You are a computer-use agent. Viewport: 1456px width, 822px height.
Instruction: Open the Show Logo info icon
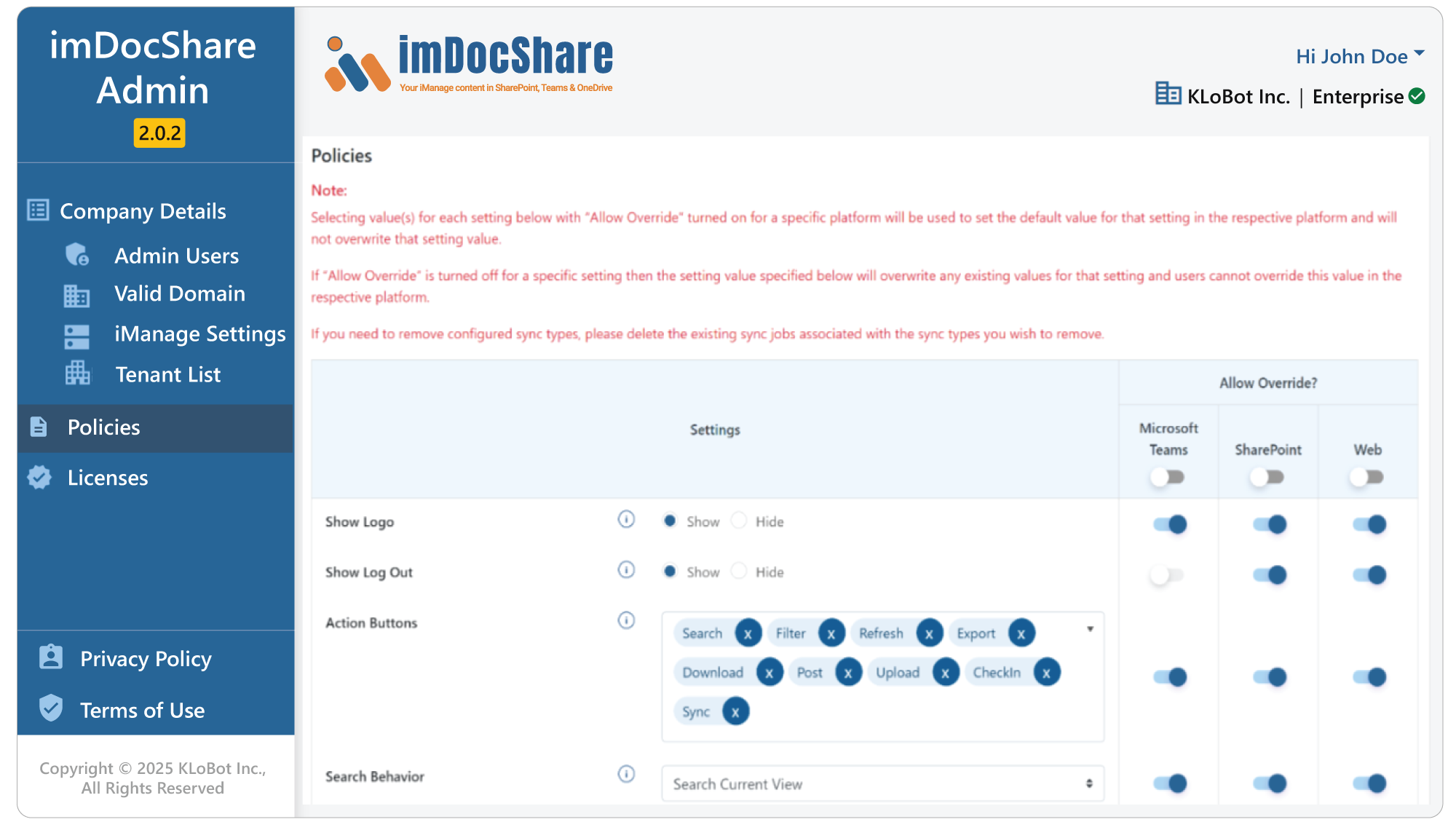[626, 520]
